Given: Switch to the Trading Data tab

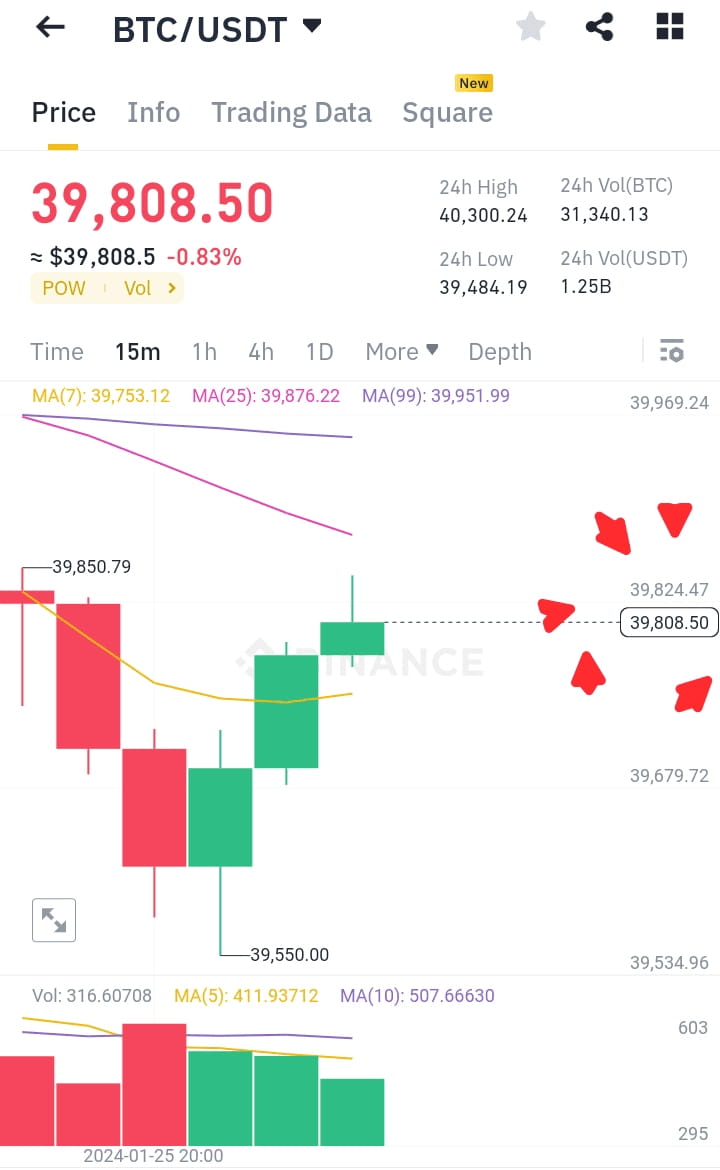Looking at the screenshot, I should tap(291, 112).
